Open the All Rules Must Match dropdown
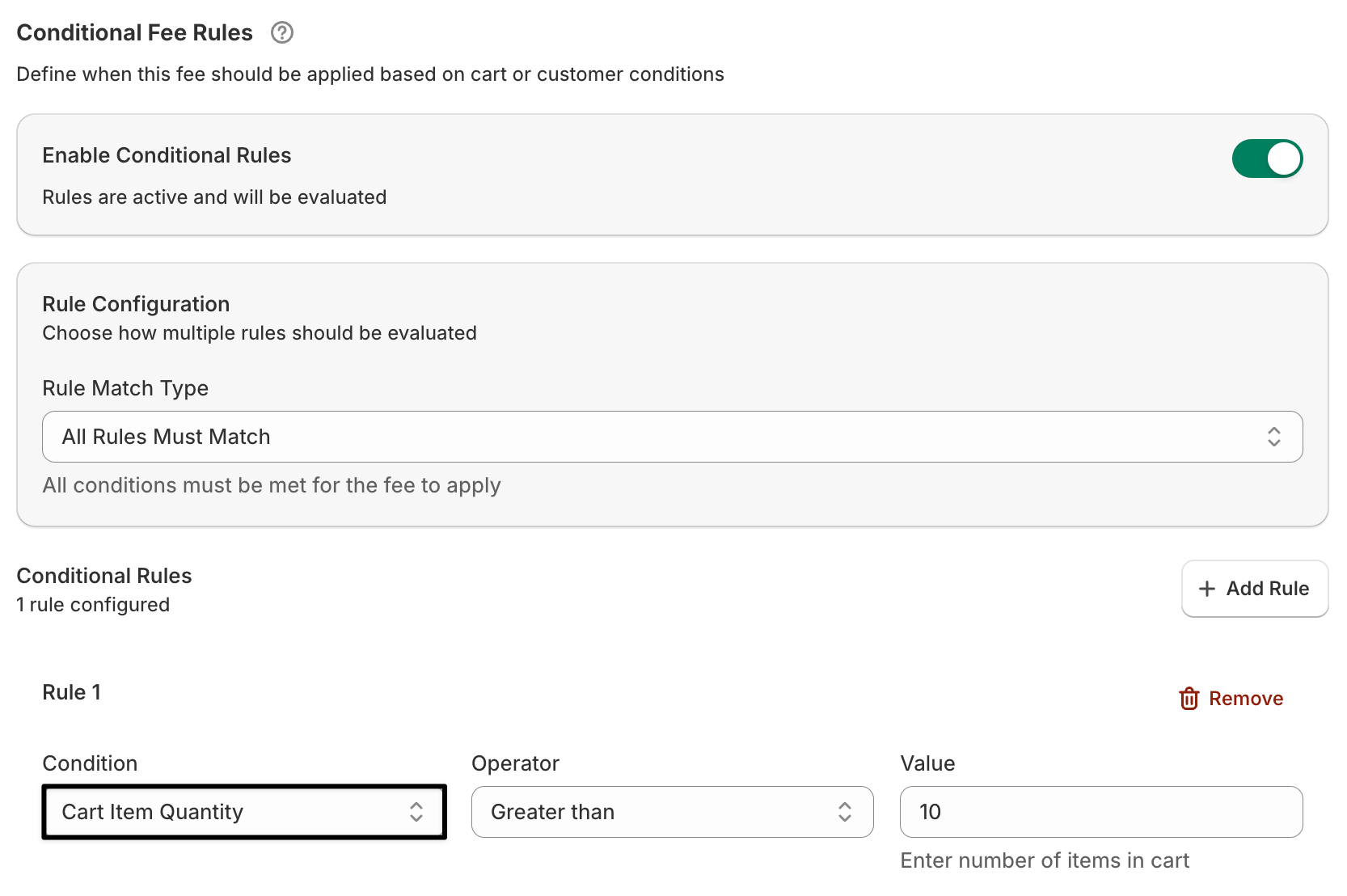 tap(671, 437)
